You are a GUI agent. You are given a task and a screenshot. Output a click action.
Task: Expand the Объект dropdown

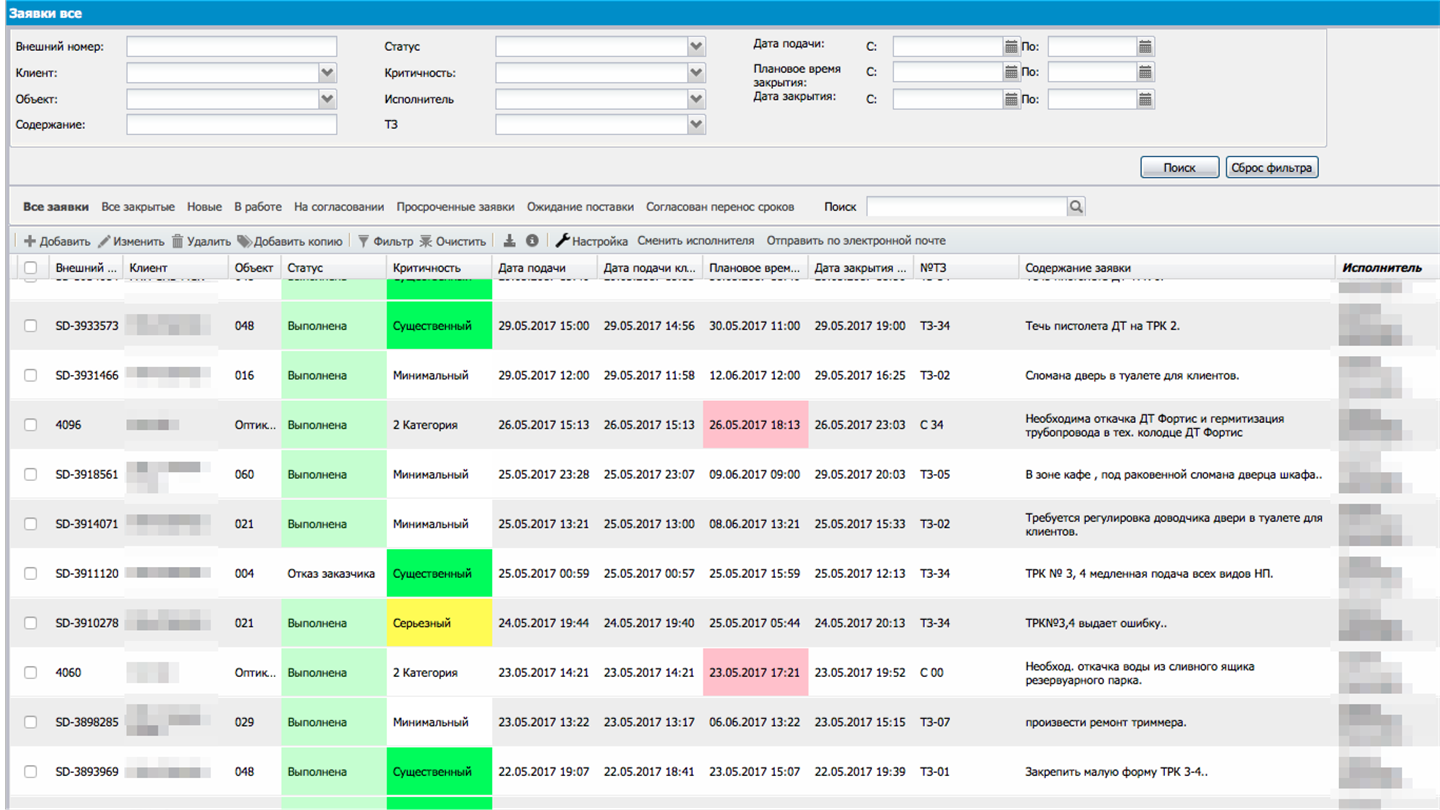pyautogui.click(x=327, y=99)
